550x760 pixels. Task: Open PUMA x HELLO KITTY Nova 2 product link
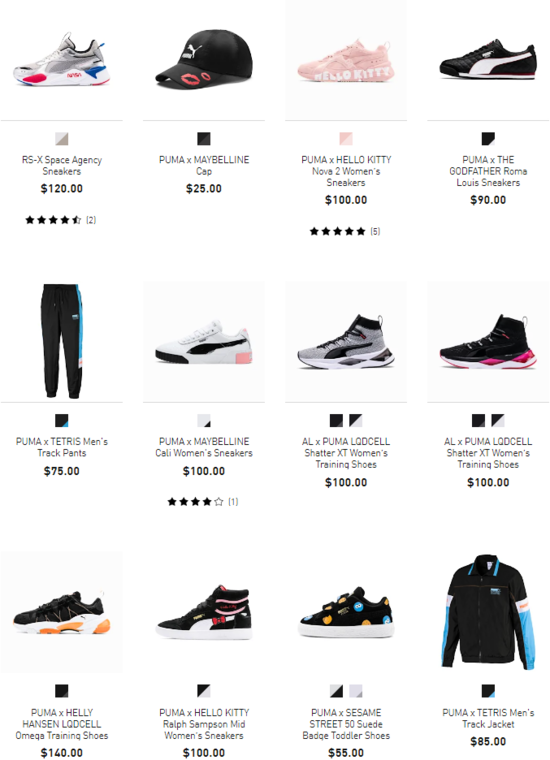click(x=346, y=171)
